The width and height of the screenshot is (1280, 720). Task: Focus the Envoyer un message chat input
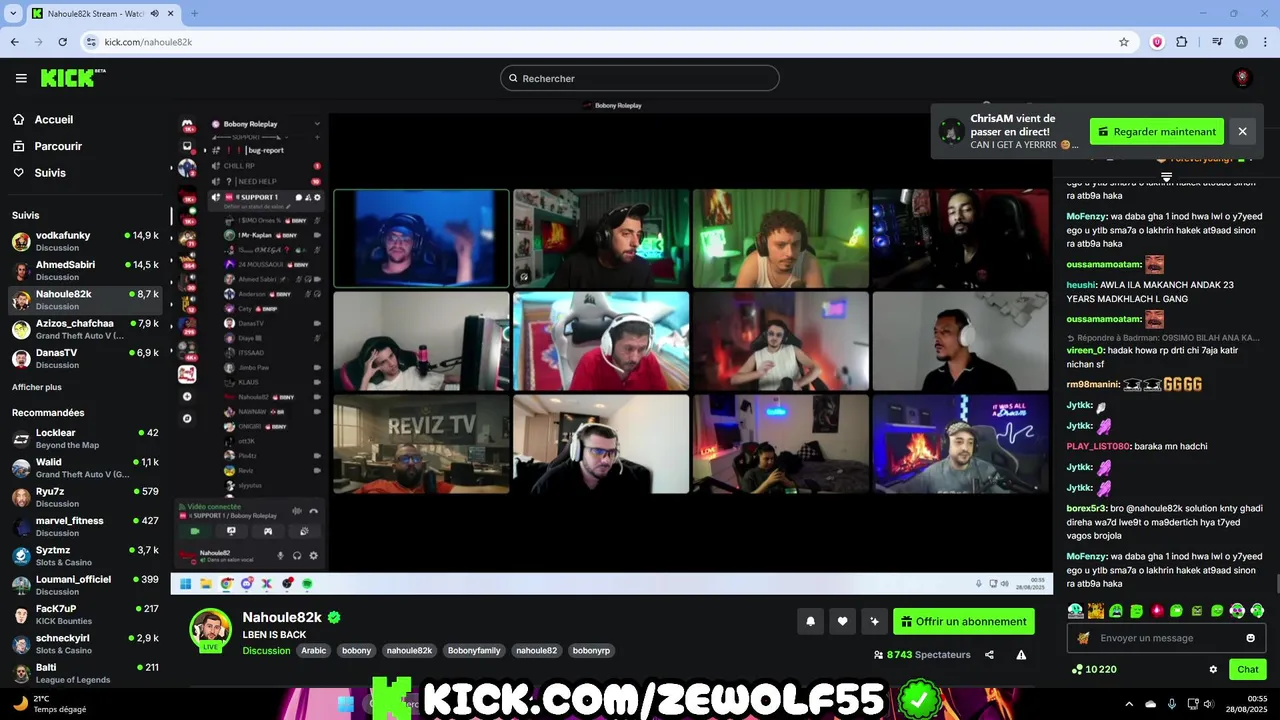(x=1166, y=638)
